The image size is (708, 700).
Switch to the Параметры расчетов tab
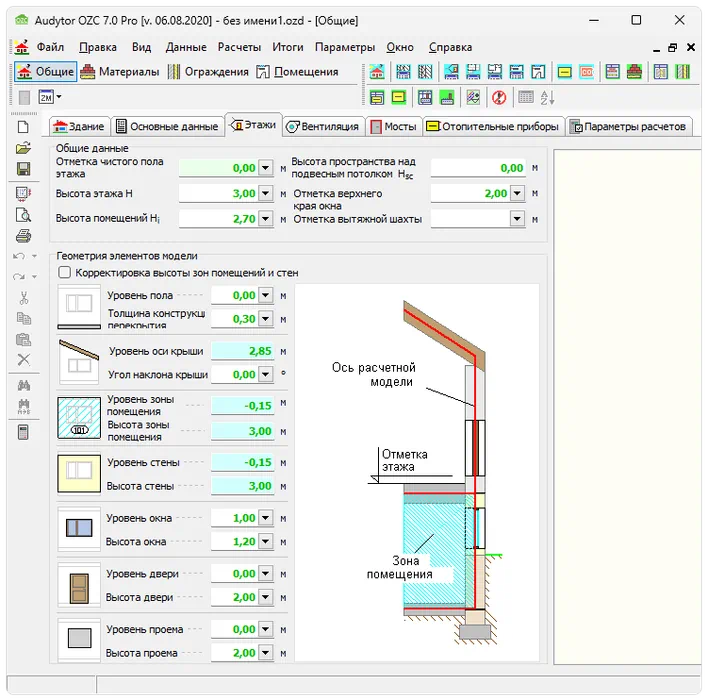point(629,126)
